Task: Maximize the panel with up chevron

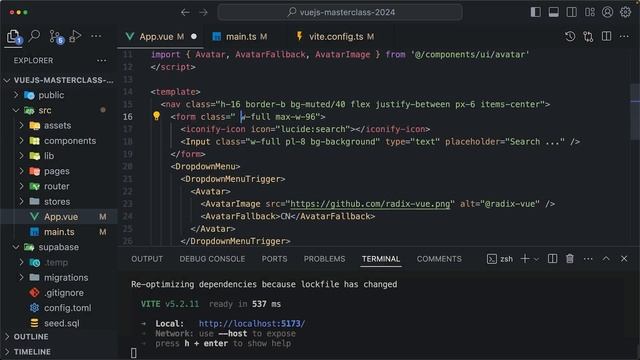Action: tap(606, 259)
